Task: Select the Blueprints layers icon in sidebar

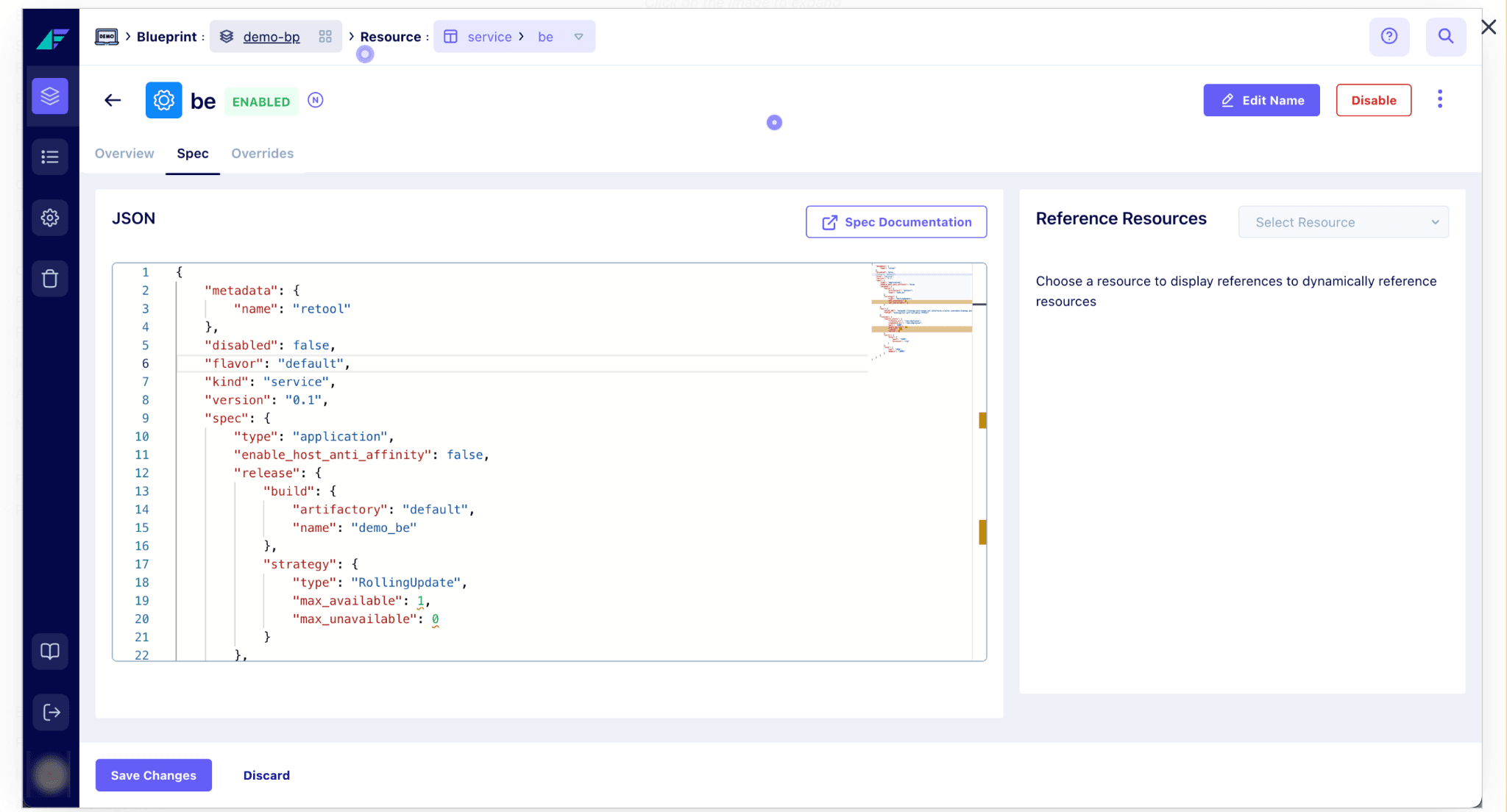Action: pyautogui.click(x=50, y=96)
